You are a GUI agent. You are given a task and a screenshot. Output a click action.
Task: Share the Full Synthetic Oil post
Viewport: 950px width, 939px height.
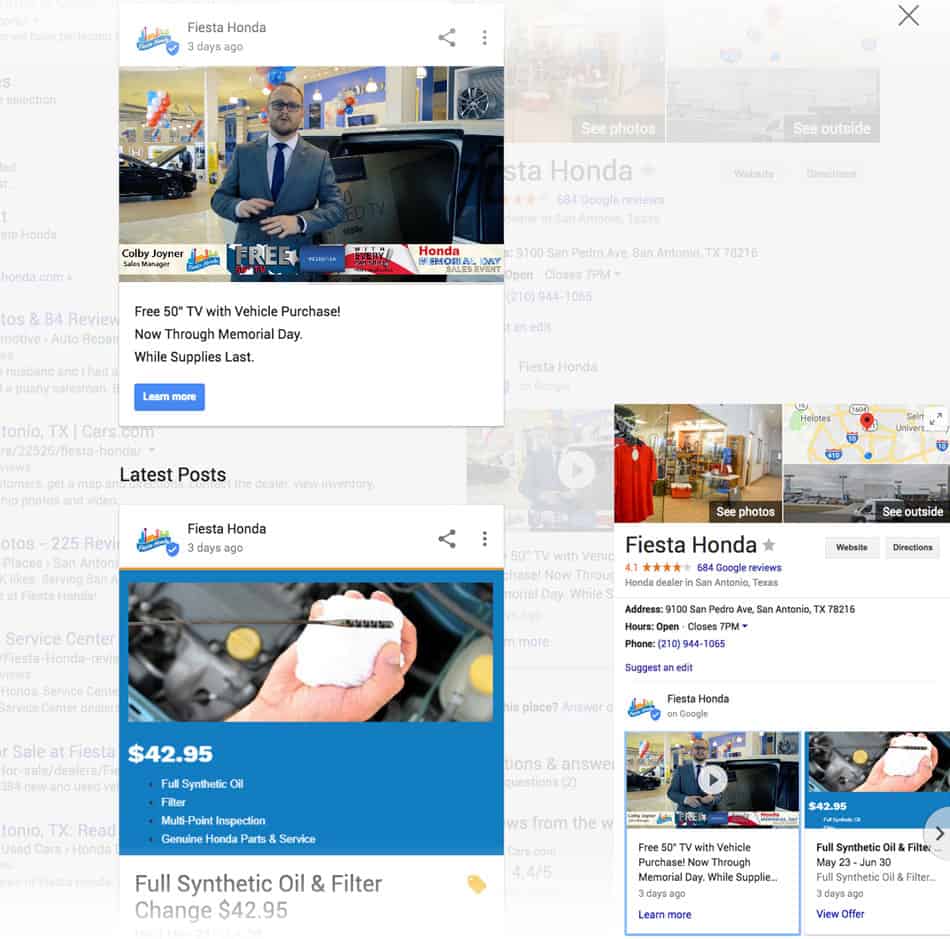[x=447, y=539]
